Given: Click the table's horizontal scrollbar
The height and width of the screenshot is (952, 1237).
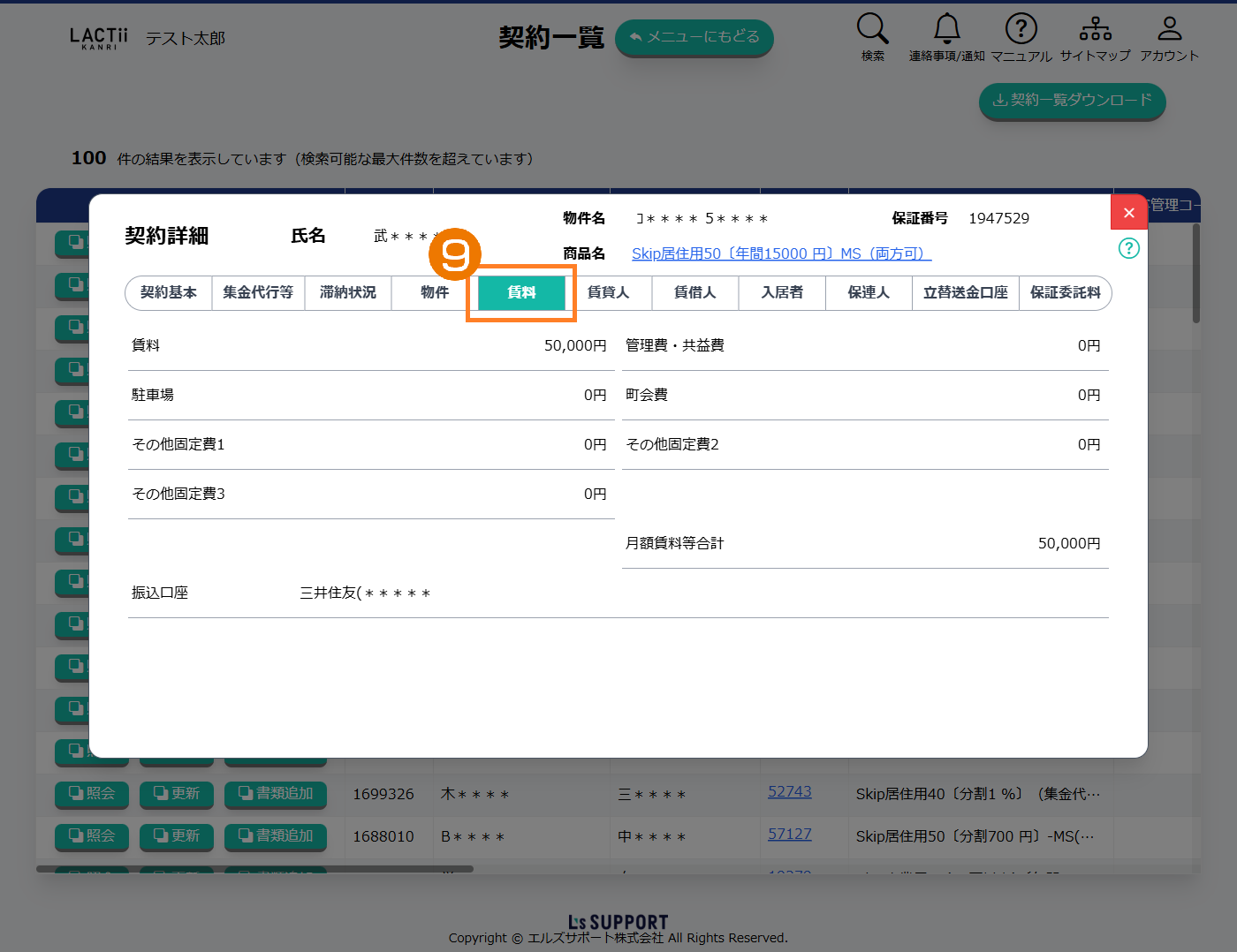Looking at the screenshot, I should click(254, 869).
